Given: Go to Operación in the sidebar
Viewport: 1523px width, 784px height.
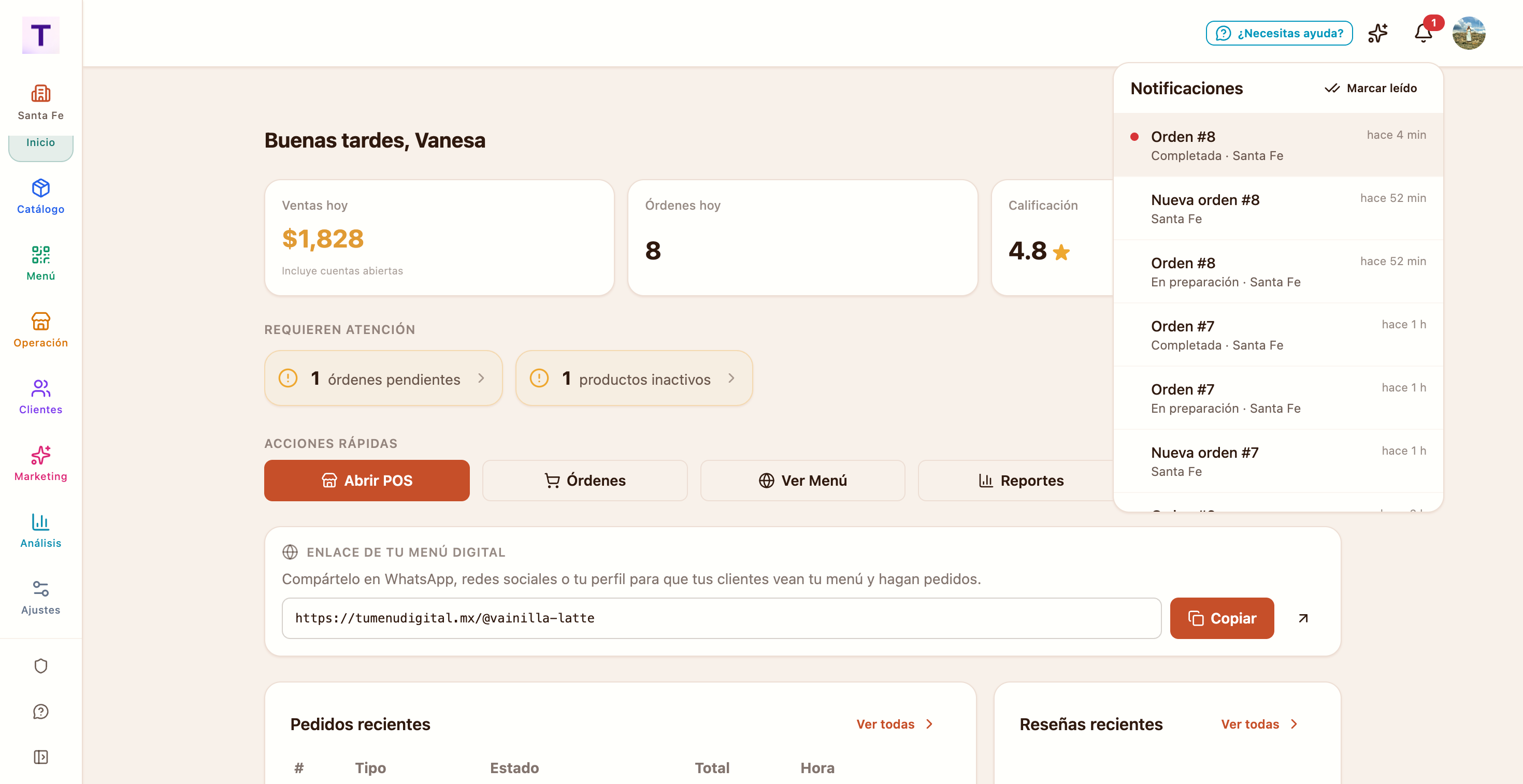Looking at the screenshot, I should pyautogui.click(x=41, y=330).
